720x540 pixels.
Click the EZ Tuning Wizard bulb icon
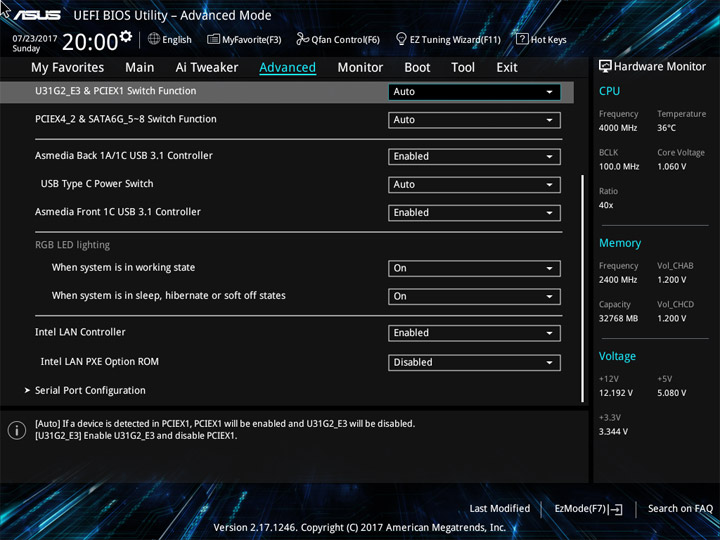(401, 39)
